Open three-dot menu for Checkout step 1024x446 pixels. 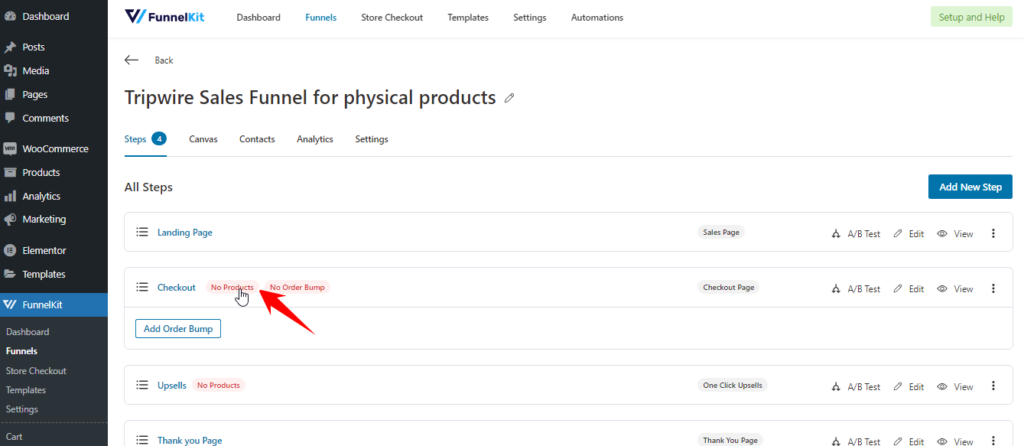pyautogui.click(x=993, y=288)
